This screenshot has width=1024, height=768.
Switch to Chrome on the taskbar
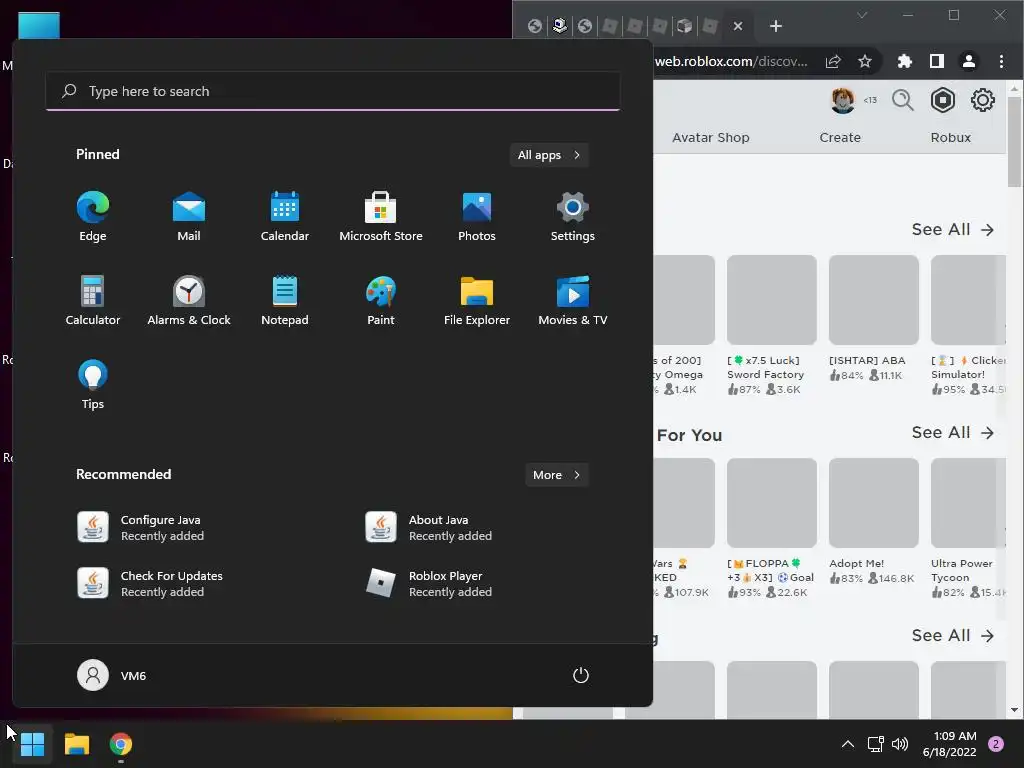point(121,744)
